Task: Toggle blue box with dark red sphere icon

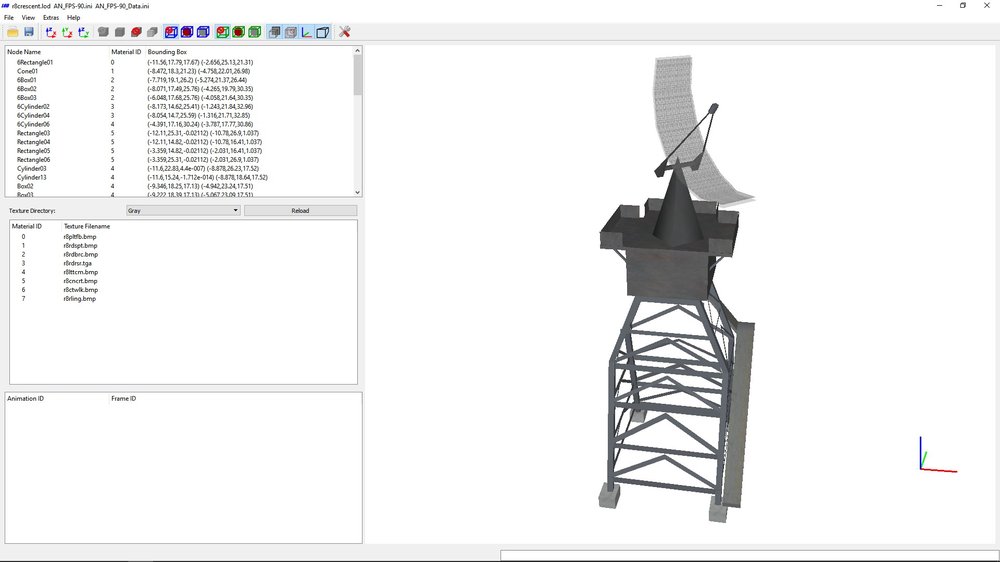Action: pyautogui.click(x=187, y=32)
